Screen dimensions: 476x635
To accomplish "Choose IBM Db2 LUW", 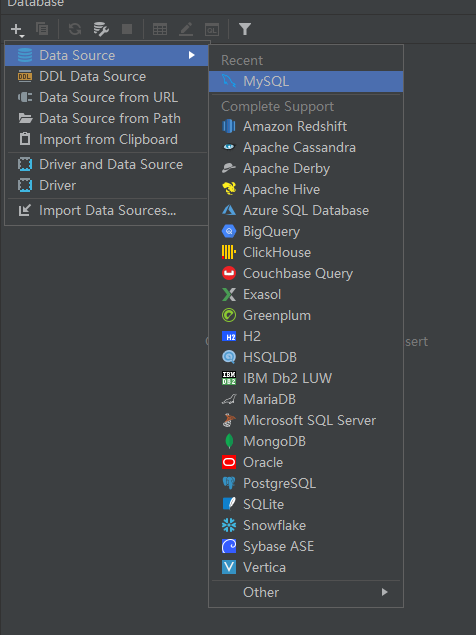I will [x=306, y=378].
